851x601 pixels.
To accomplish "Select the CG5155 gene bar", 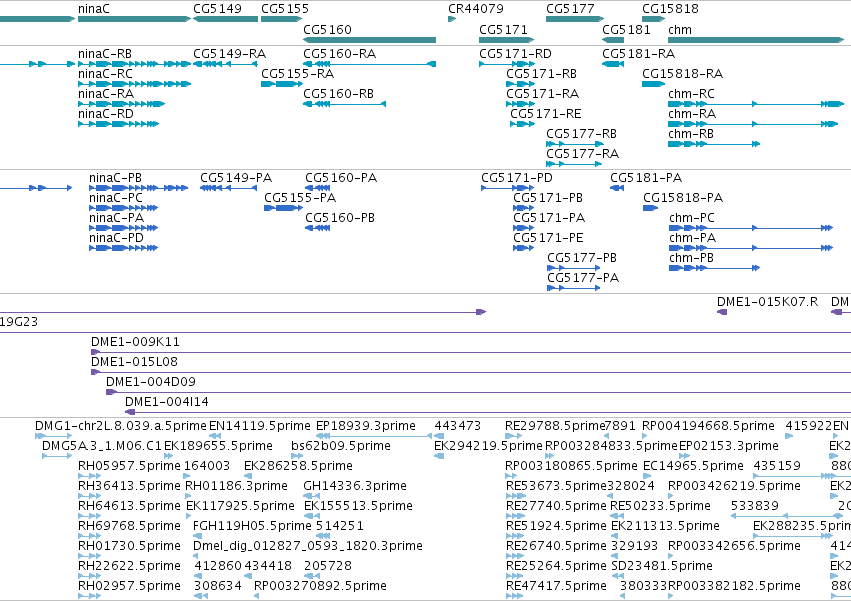I will pyautogui.click(x=281, y=19).
